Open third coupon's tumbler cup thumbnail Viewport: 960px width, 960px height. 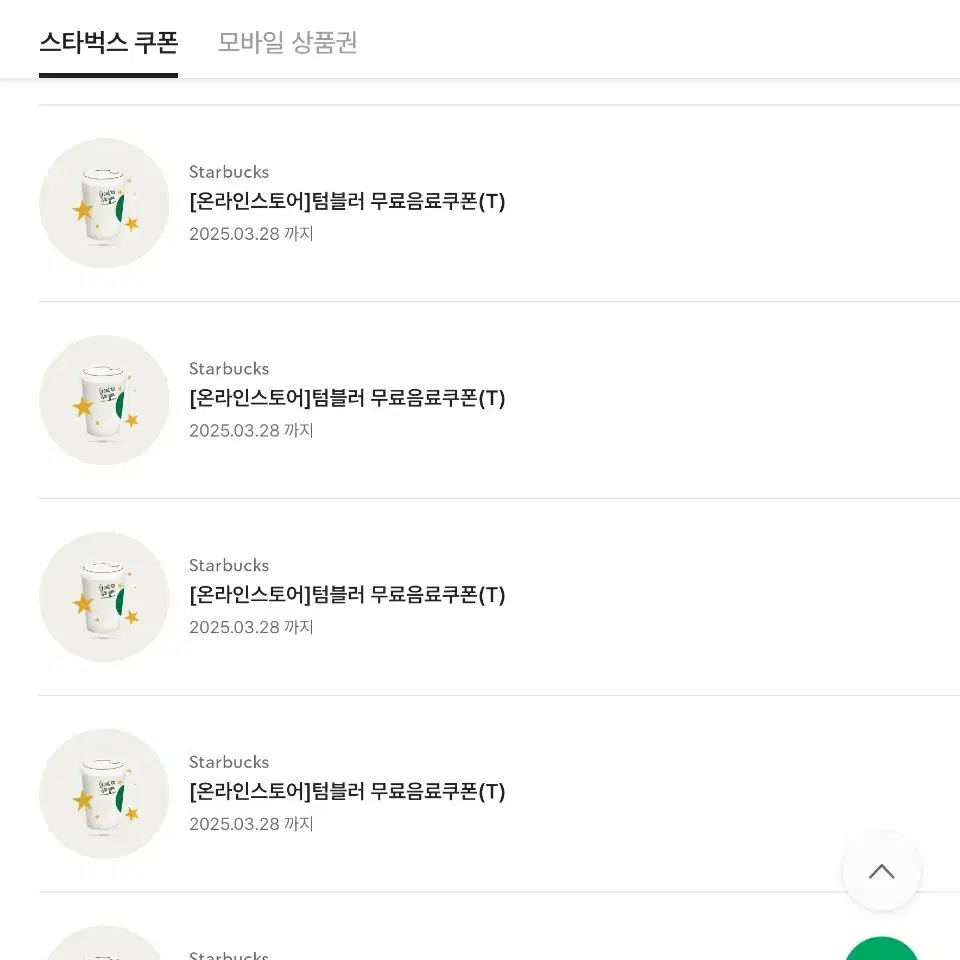104,596
